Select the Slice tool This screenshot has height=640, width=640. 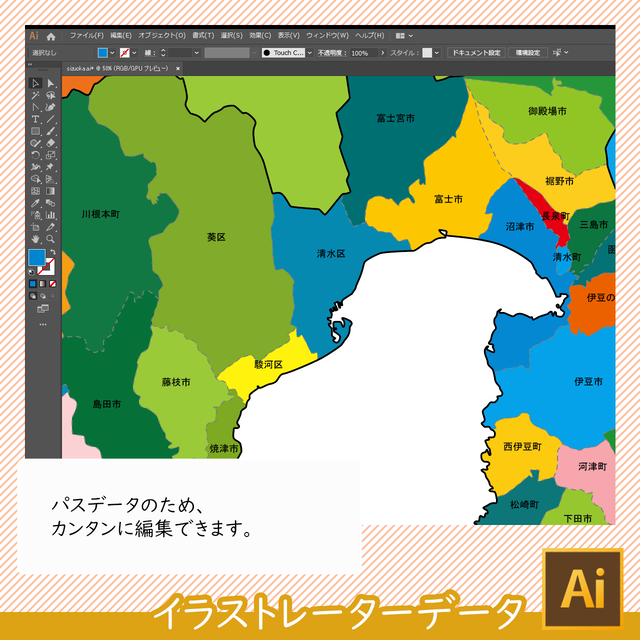pos(51,227)
